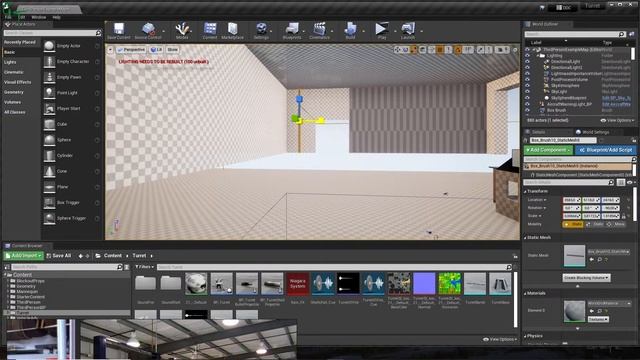Select the Sphere Trigger actor
Image resolution: width=640 pixels, height=360 pixels.
coord(72,218)
